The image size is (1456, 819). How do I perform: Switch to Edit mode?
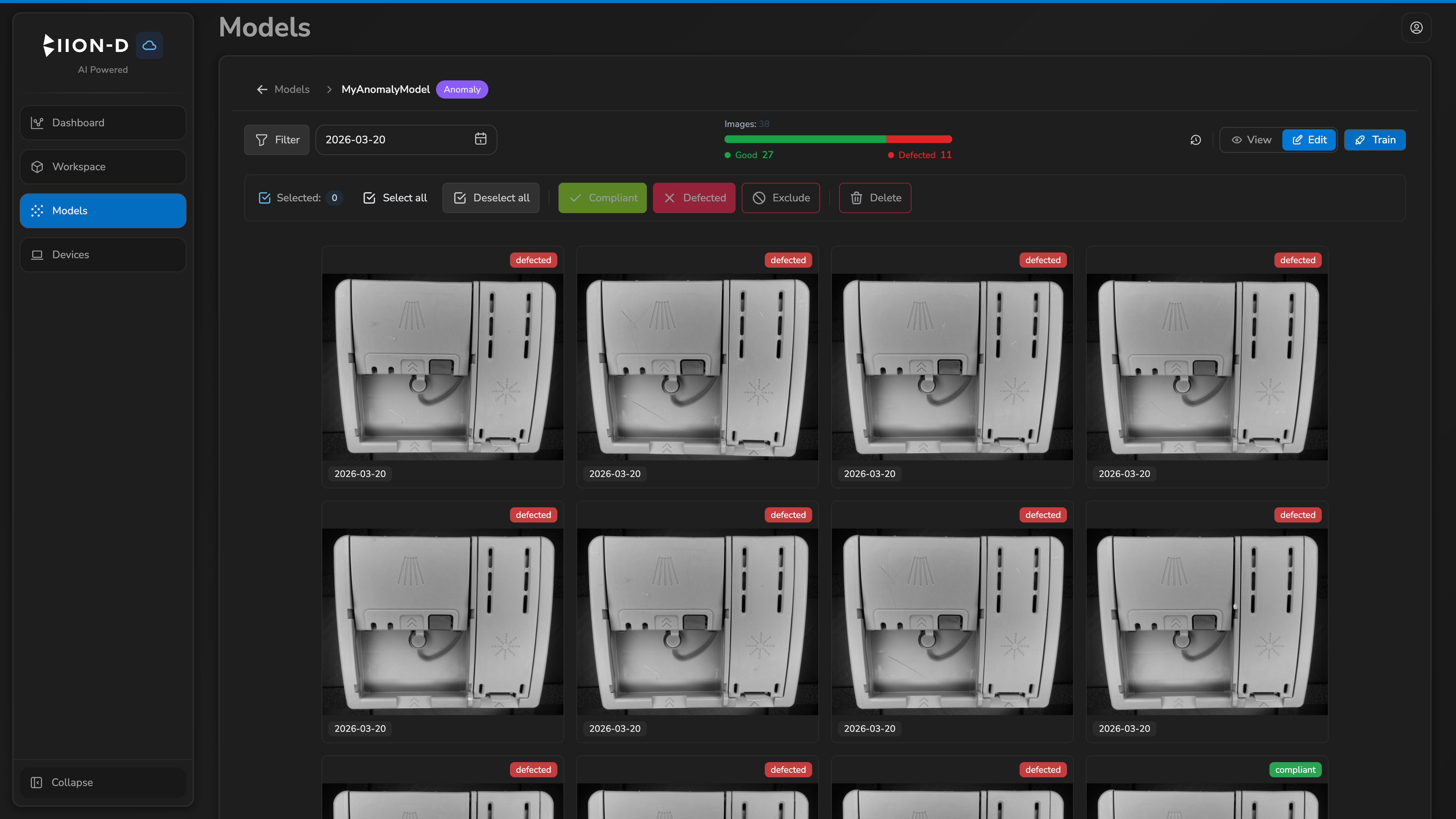pyautogui.click(x=1309, y=140)
